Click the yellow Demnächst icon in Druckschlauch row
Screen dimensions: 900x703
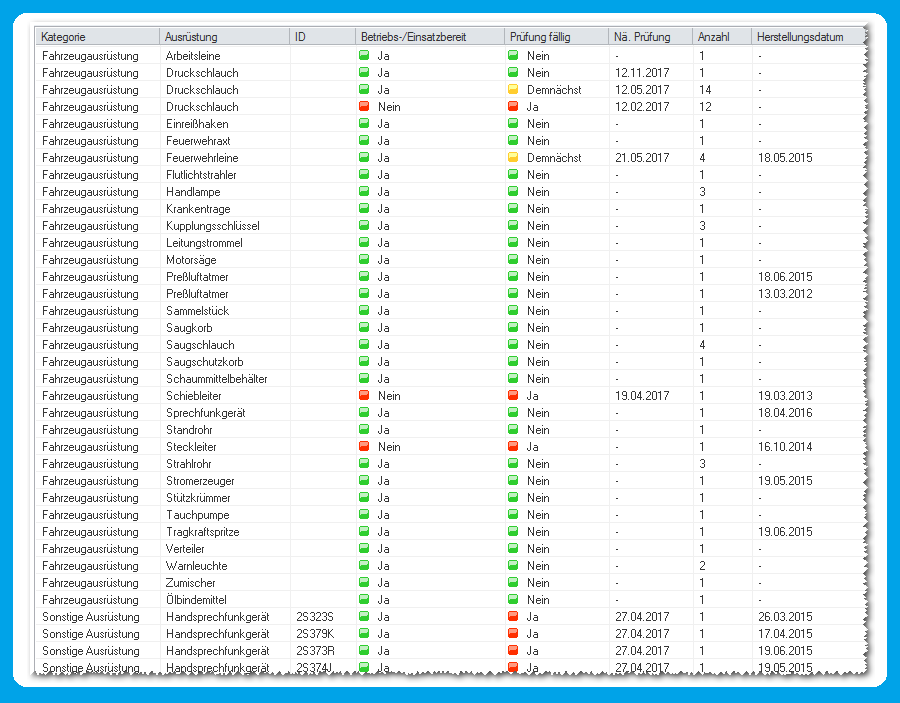point(515,90)
